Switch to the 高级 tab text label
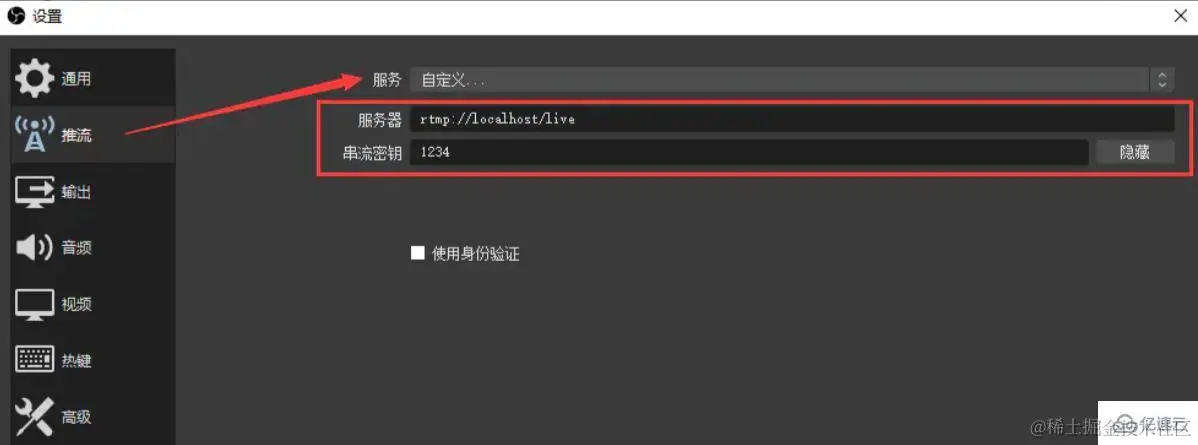1198x445 pixels. tap(76, 417)
